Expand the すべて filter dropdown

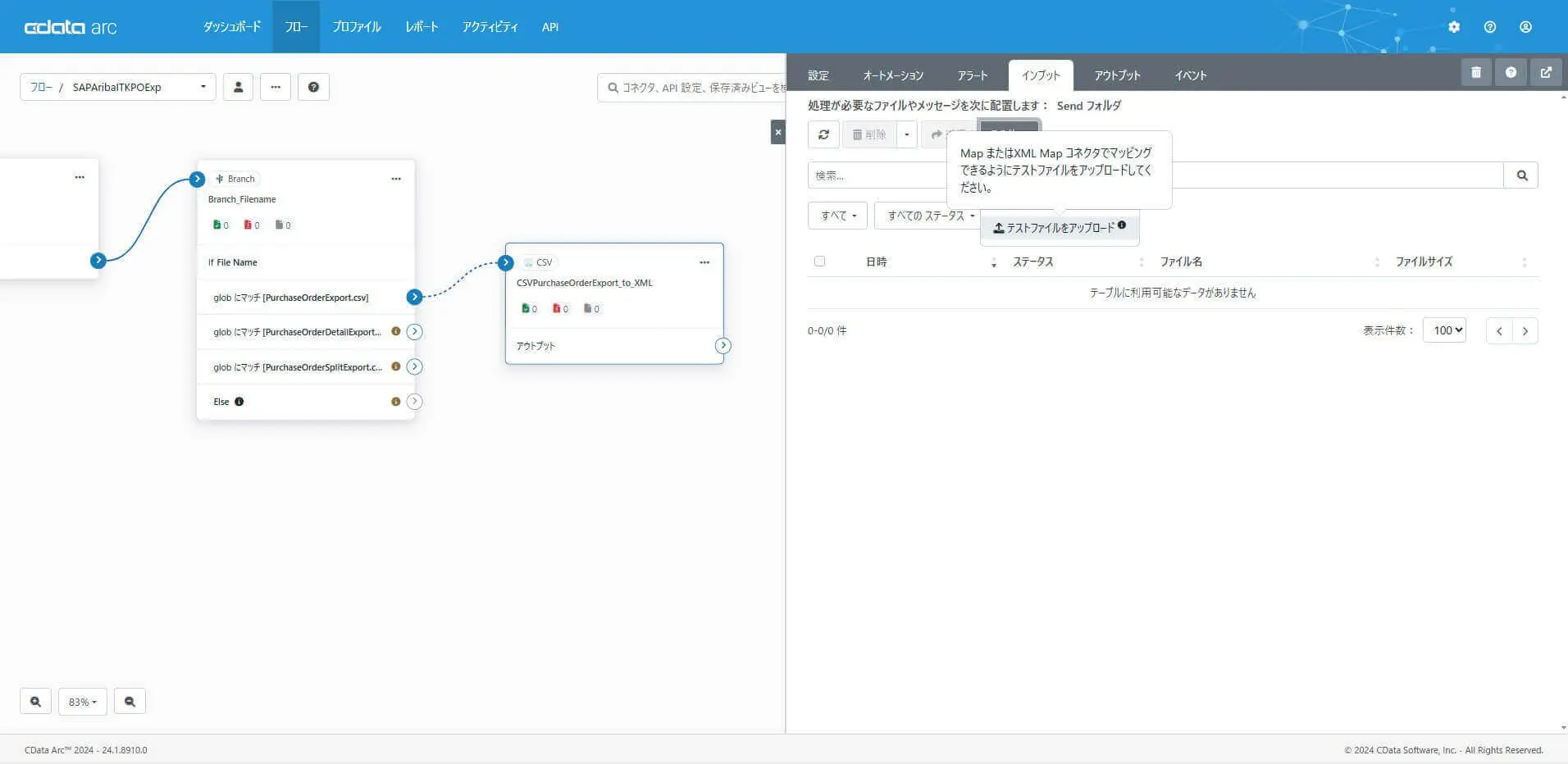[837, 216]
